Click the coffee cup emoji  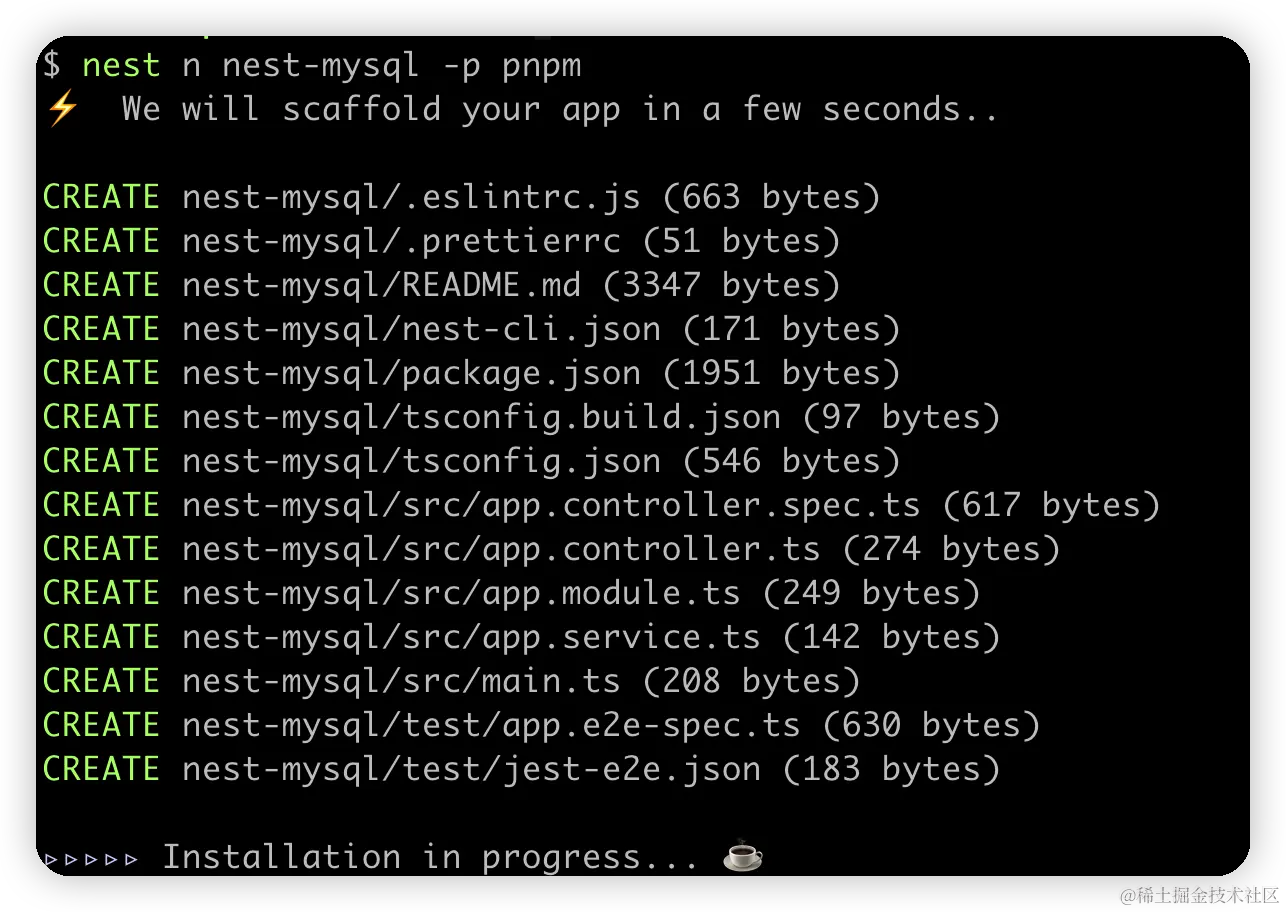coord(742,857)
